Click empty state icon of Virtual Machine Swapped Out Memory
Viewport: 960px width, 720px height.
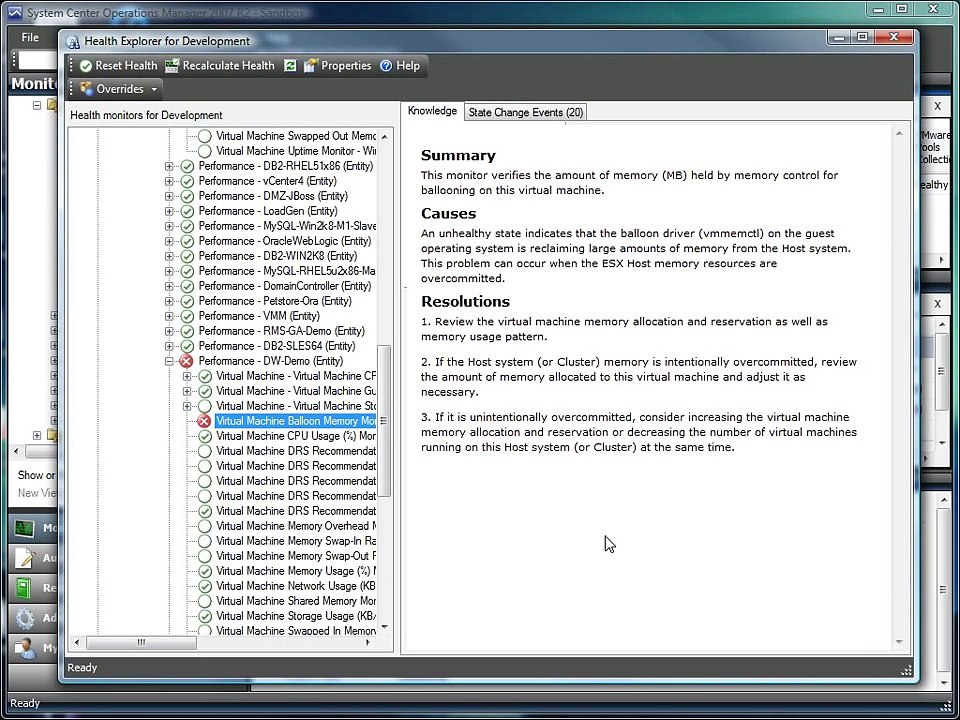(204, 136)
